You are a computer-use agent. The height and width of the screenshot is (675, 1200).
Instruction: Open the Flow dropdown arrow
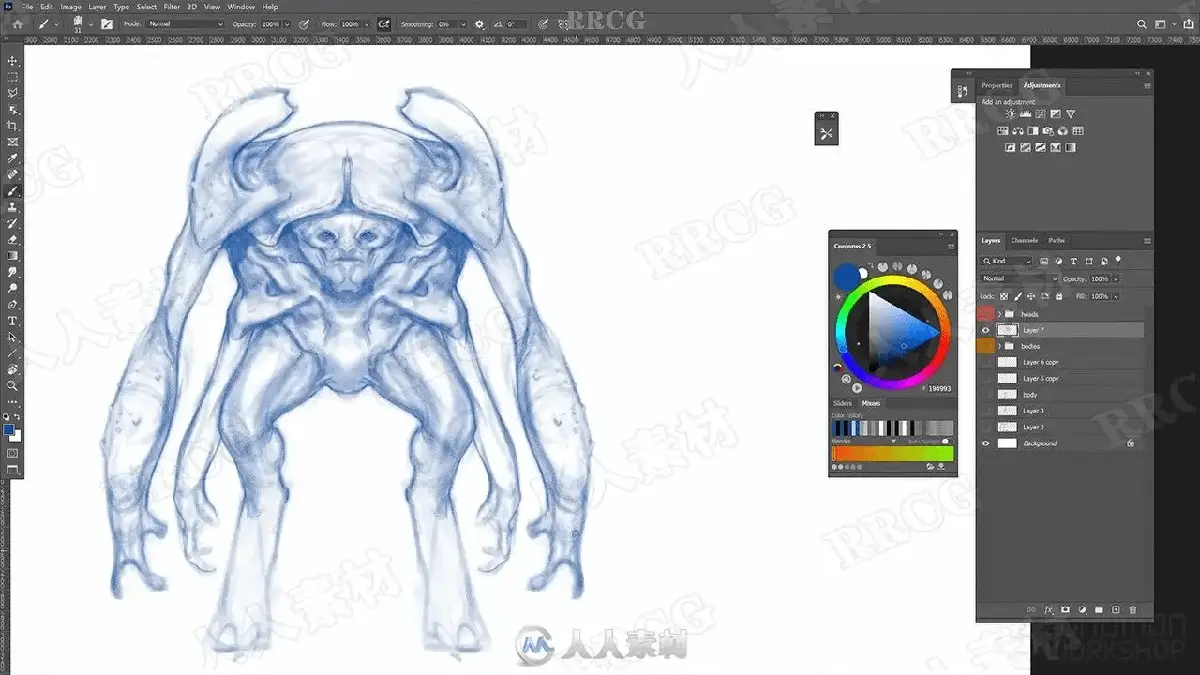coord(366,23)
